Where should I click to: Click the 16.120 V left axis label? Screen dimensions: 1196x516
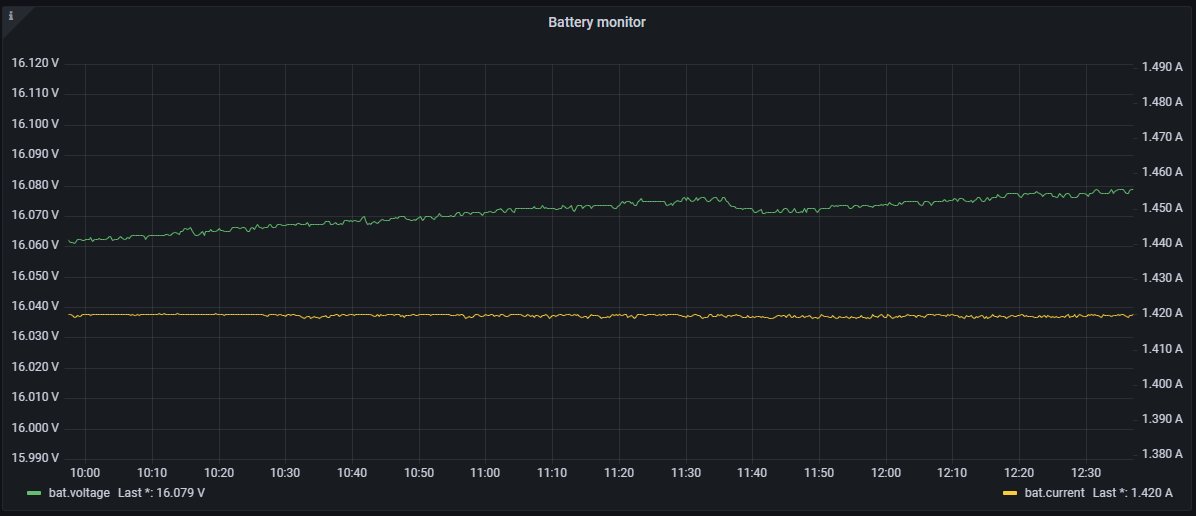[x=35, y=63]
